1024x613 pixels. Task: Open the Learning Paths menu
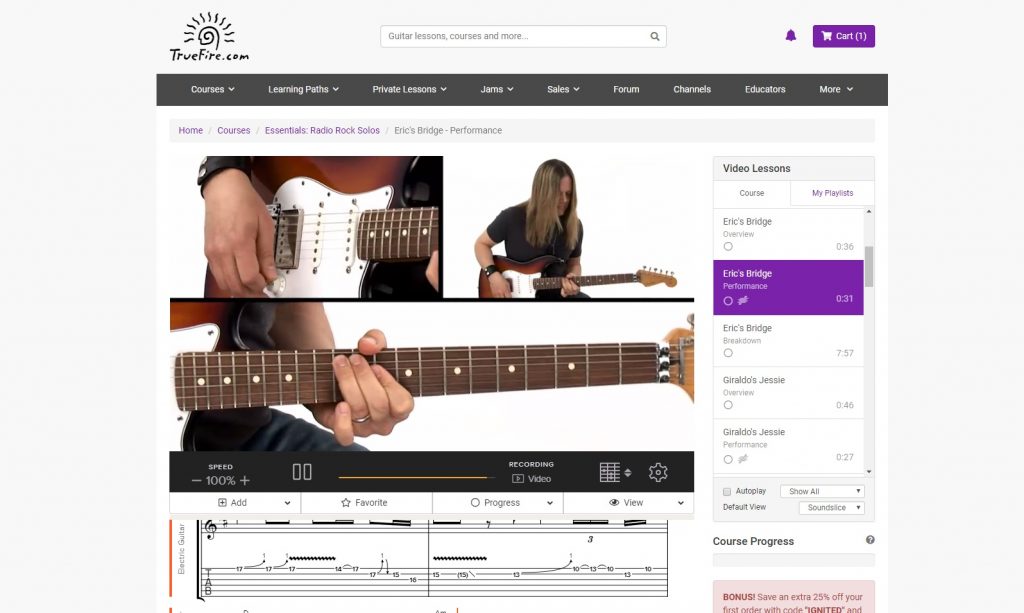pyautogui.click(x=303, y=89)
